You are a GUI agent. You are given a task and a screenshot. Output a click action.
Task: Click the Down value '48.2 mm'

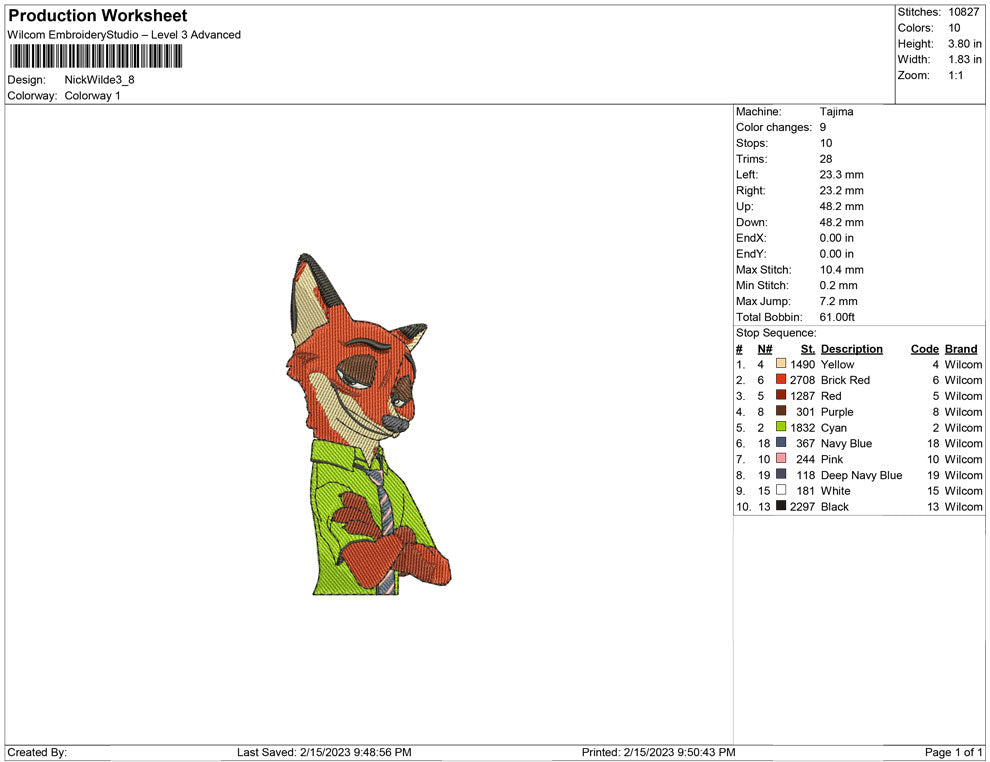tap(842, 222)
